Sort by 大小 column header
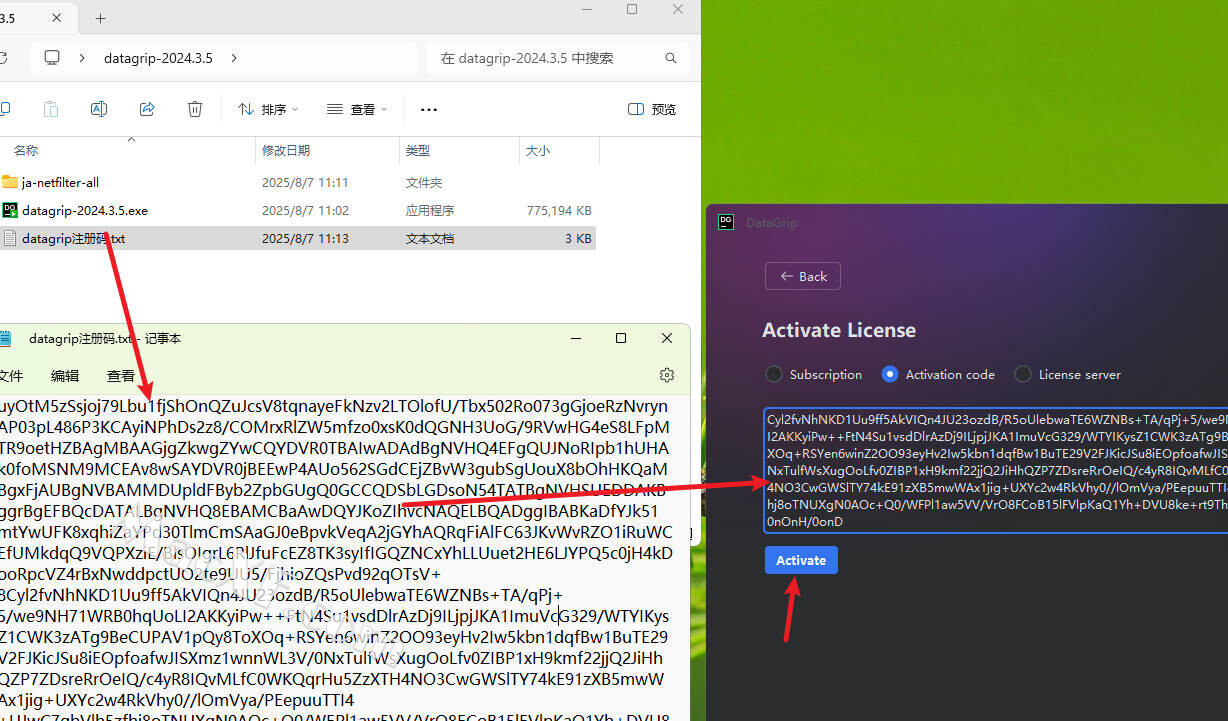This screenshot has width=1228, height=721. click(537, 150)
